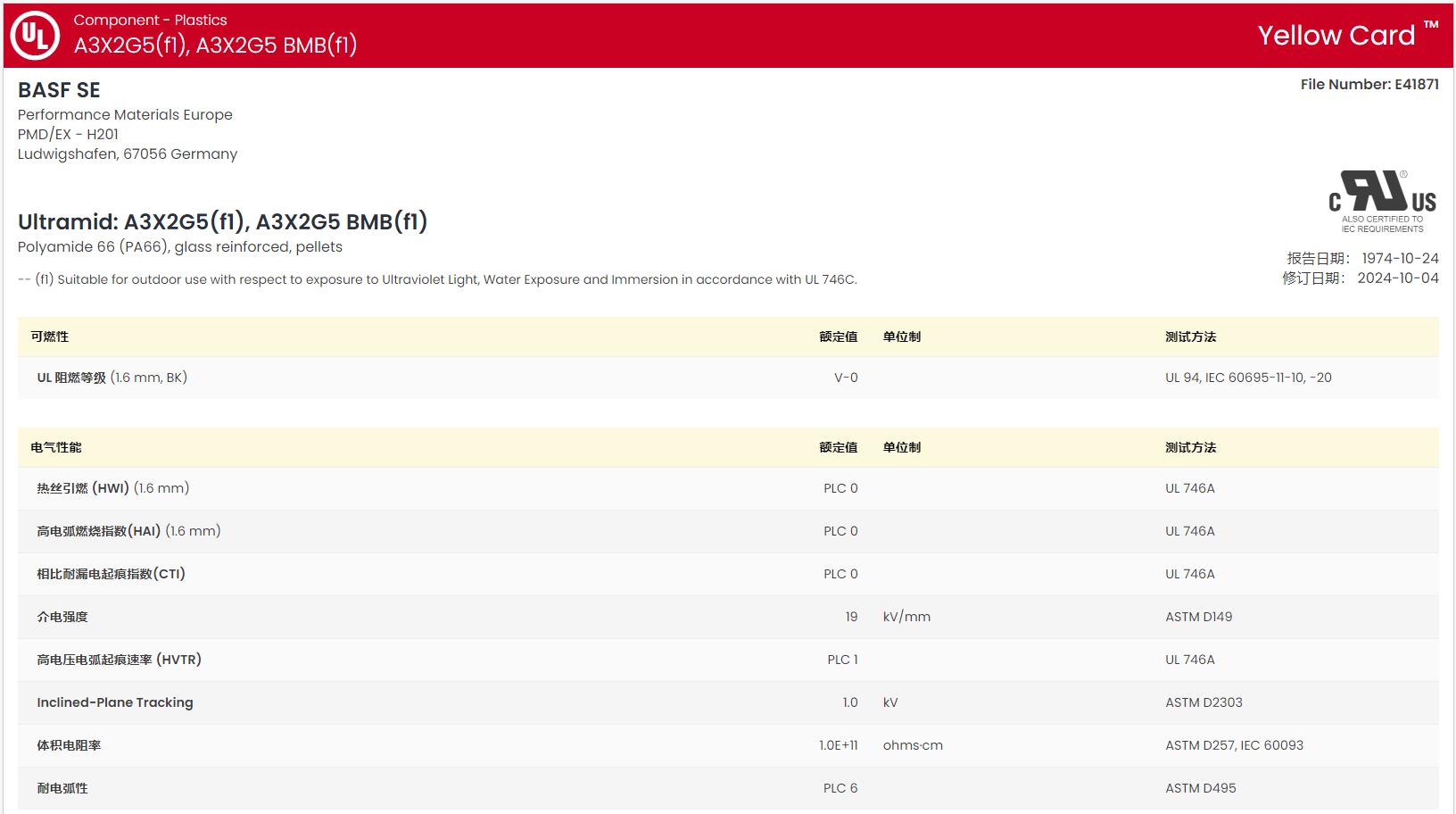Click 'PLC 6' arc resistance value

pos(840,788)
